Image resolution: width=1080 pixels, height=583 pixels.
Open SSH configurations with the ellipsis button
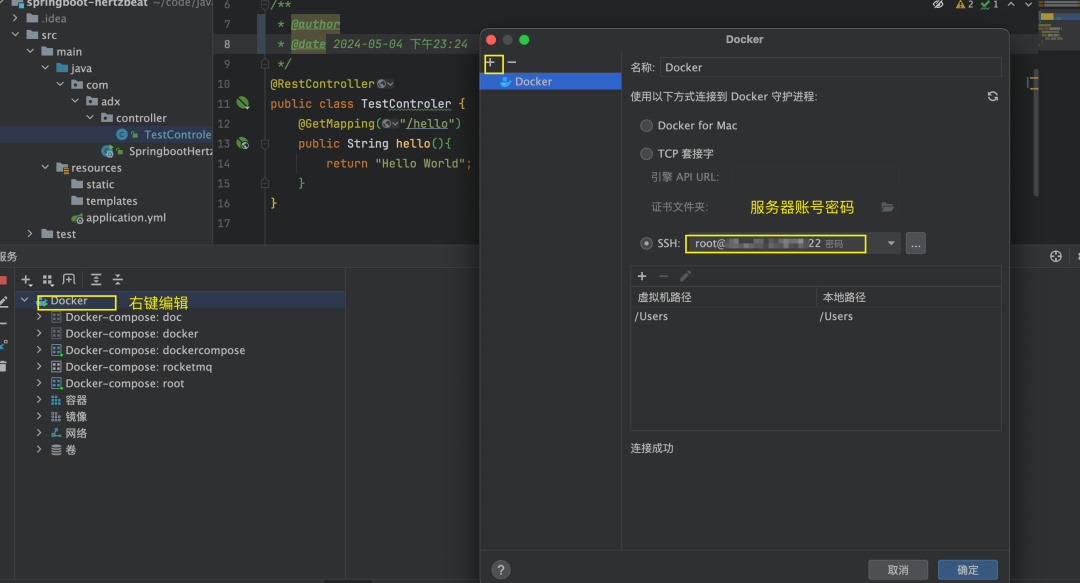915,243
